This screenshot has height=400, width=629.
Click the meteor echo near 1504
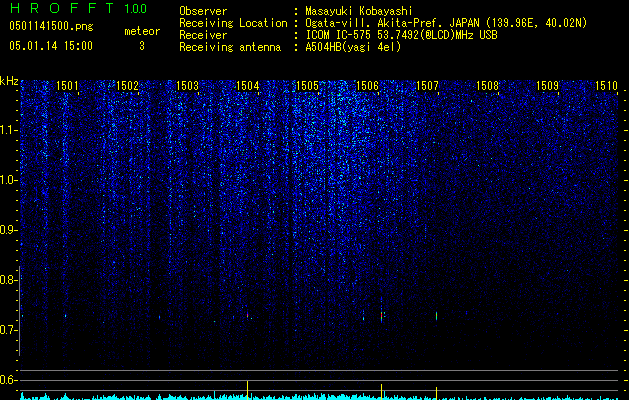point(248,315)
